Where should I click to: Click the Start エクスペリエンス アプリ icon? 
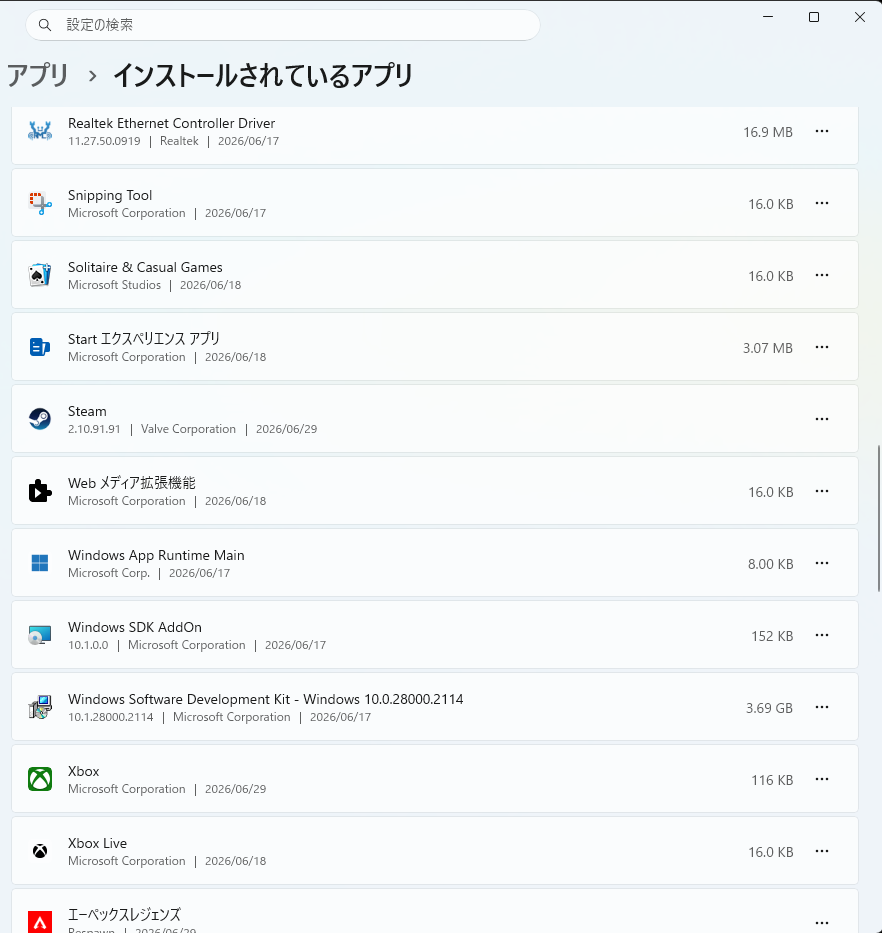[x=40, y=347]
